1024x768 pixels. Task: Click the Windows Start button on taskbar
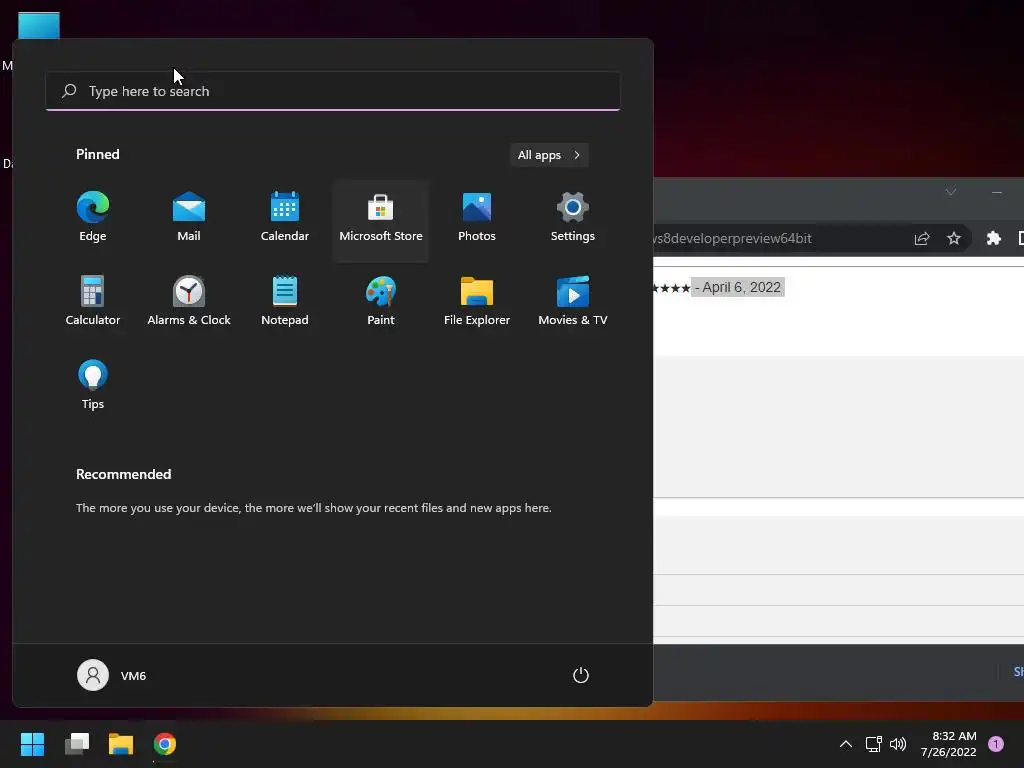click(32, 744)
